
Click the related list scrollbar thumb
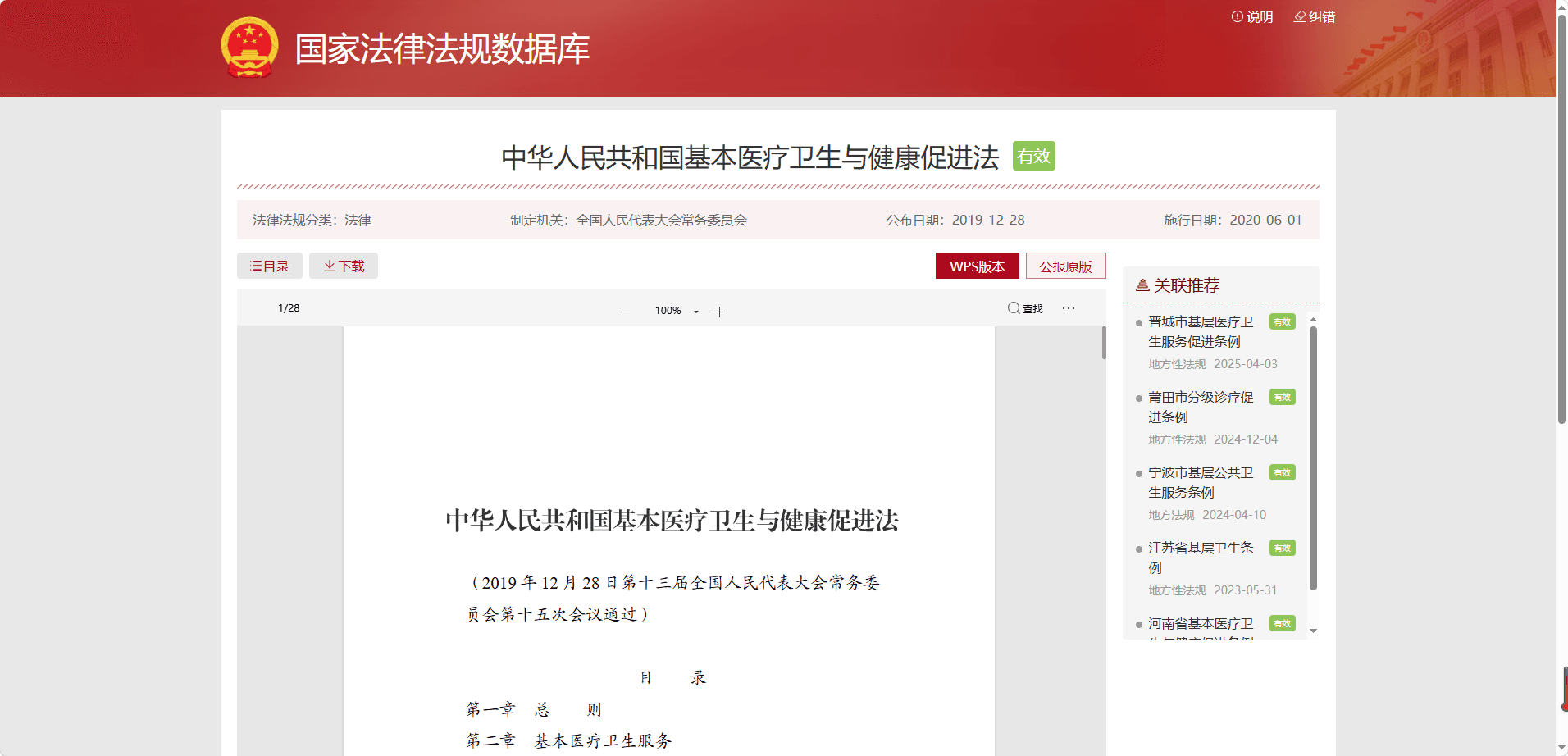pyautogui.click(x=1313, y=458)
